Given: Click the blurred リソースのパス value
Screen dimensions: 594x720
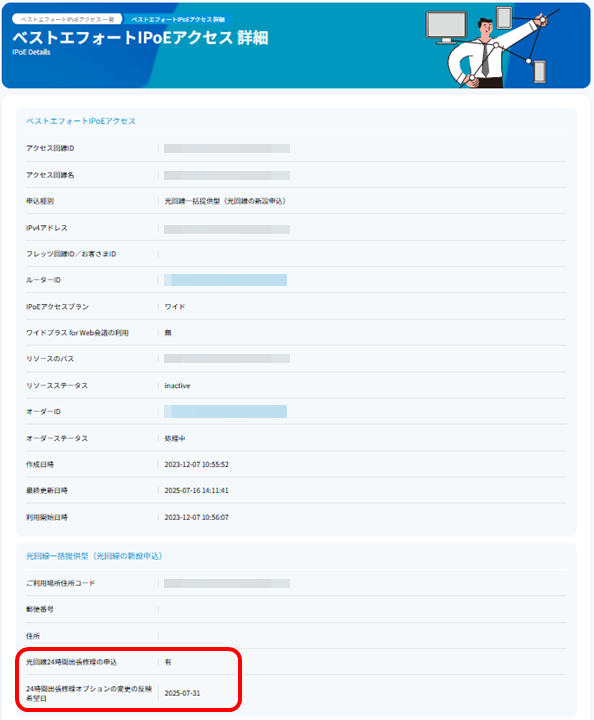Looking at the screenshot, I should 227,358.
